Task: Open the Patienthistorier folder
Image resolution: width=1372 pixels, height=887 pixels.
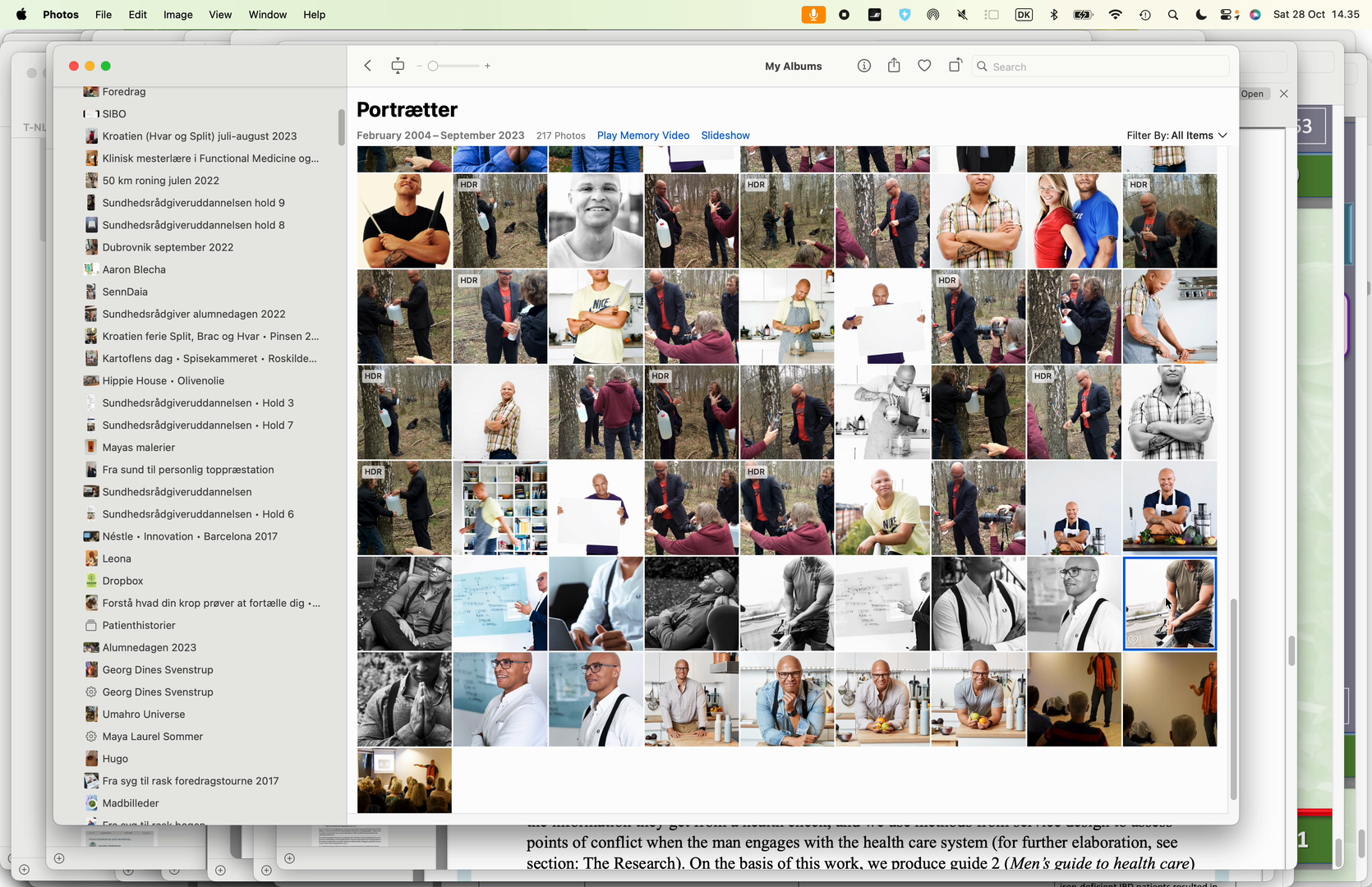Action: coord(139,626)
